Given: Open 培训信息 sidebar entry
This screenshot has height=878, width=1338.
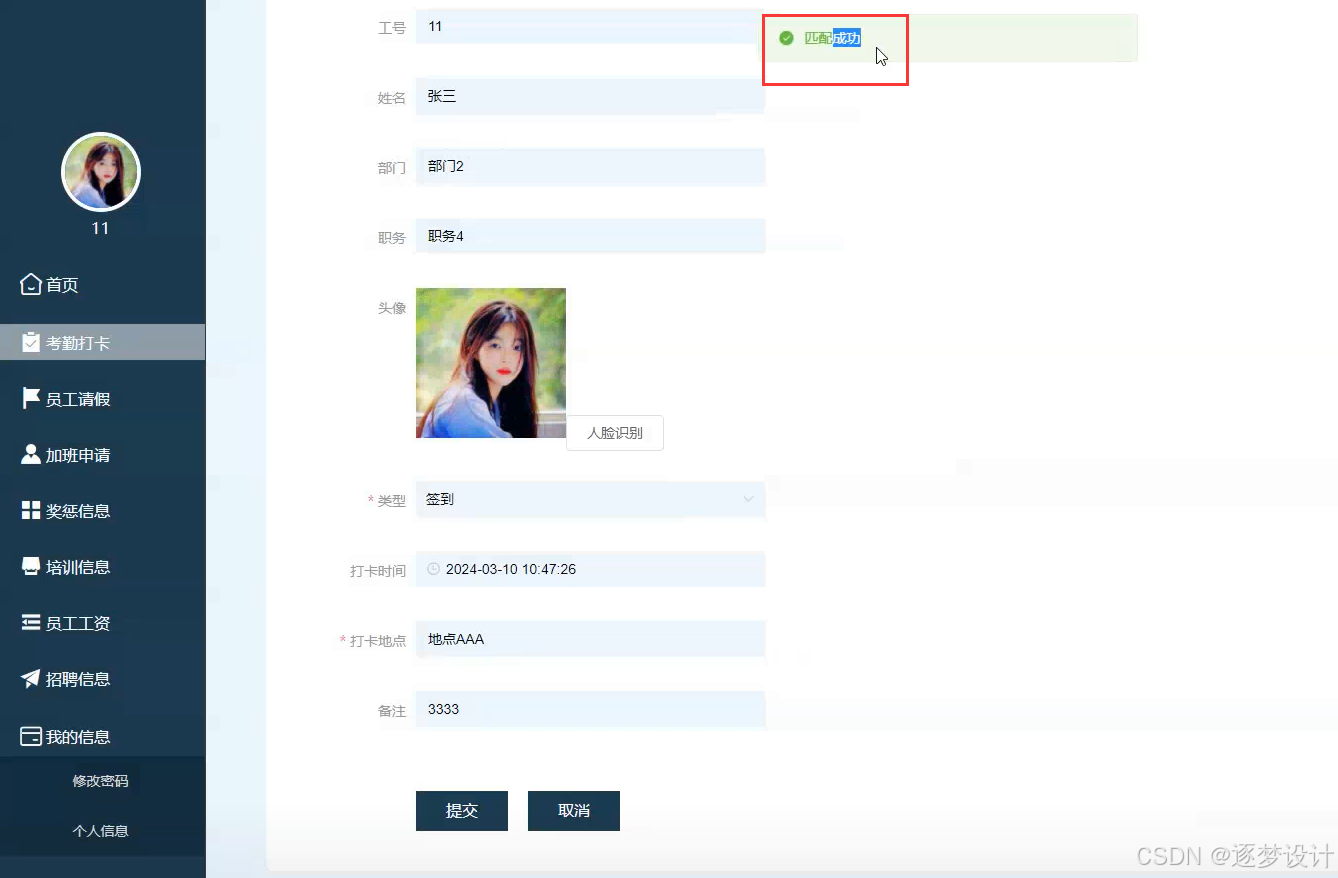Looking at the screenshot, I should [102, 566].
